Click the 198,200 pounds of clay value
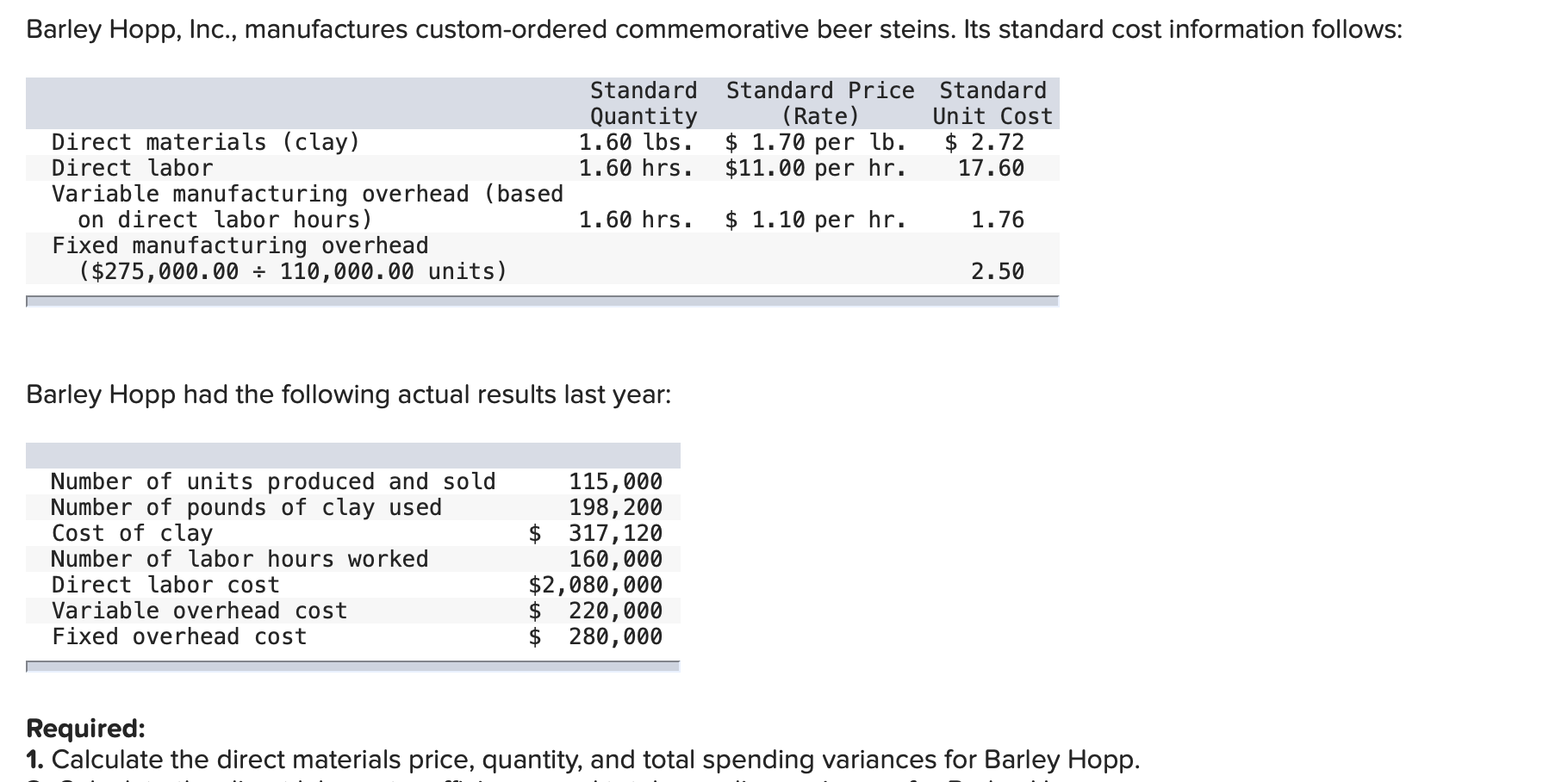 point(615,507)
